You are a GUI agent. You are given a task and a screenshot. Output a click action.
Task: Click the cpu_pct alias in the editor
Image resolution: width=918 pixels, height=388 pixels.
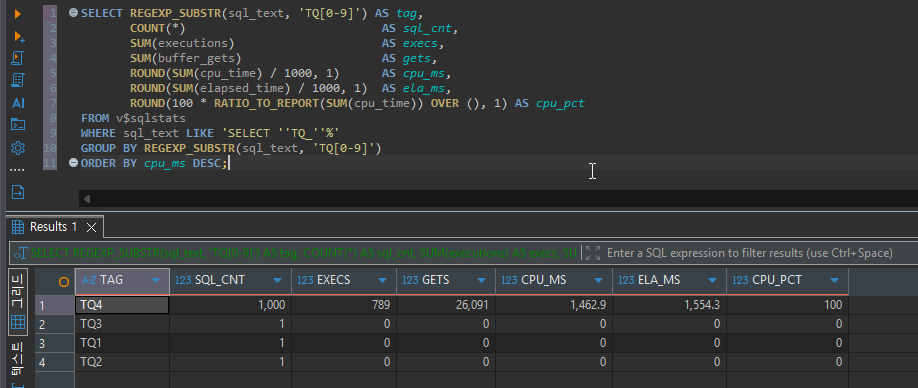pyautogui.click(x=560, y=104)
